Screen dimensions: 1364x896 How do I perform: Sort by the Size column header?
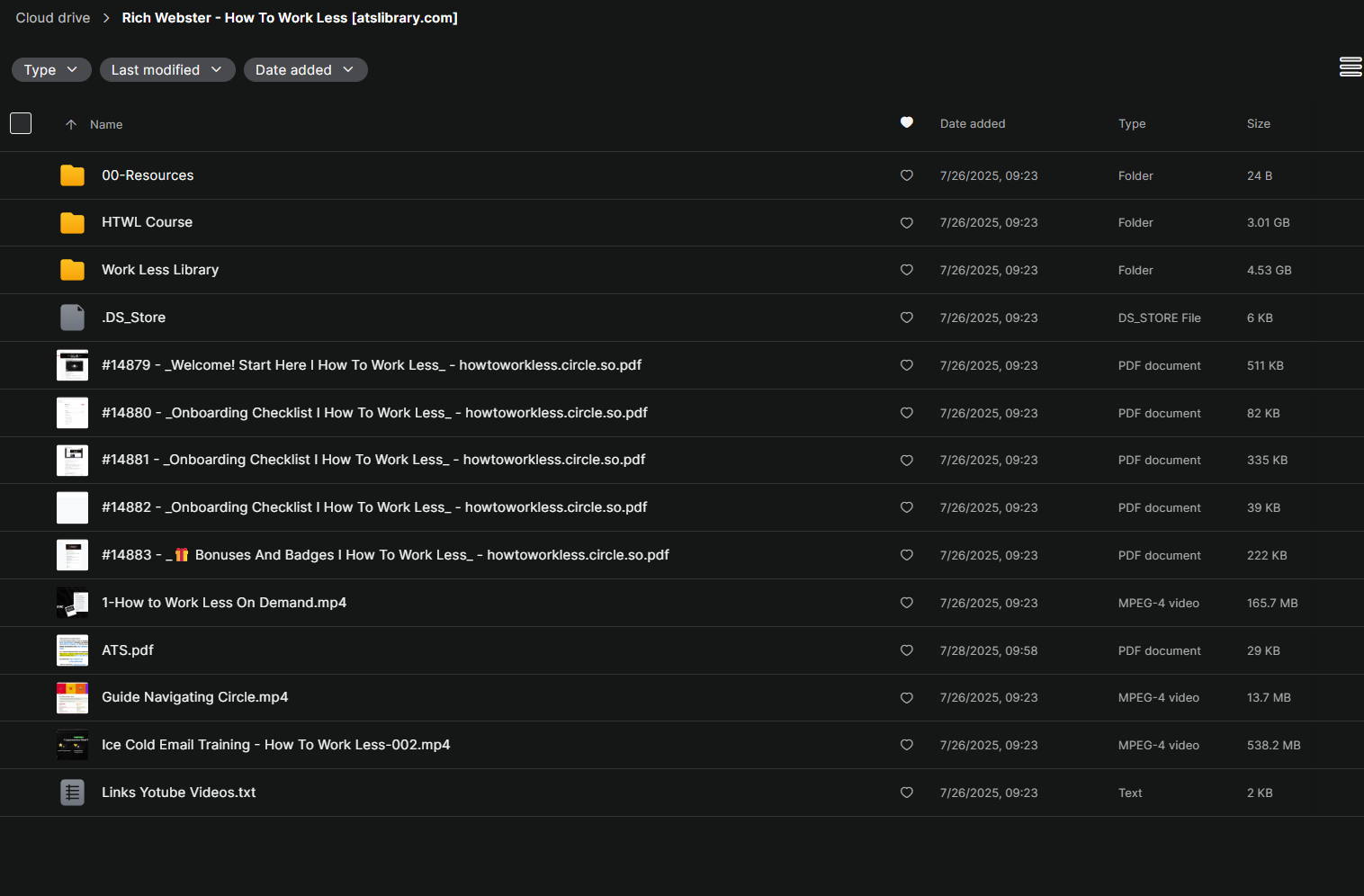(1258, 124)
